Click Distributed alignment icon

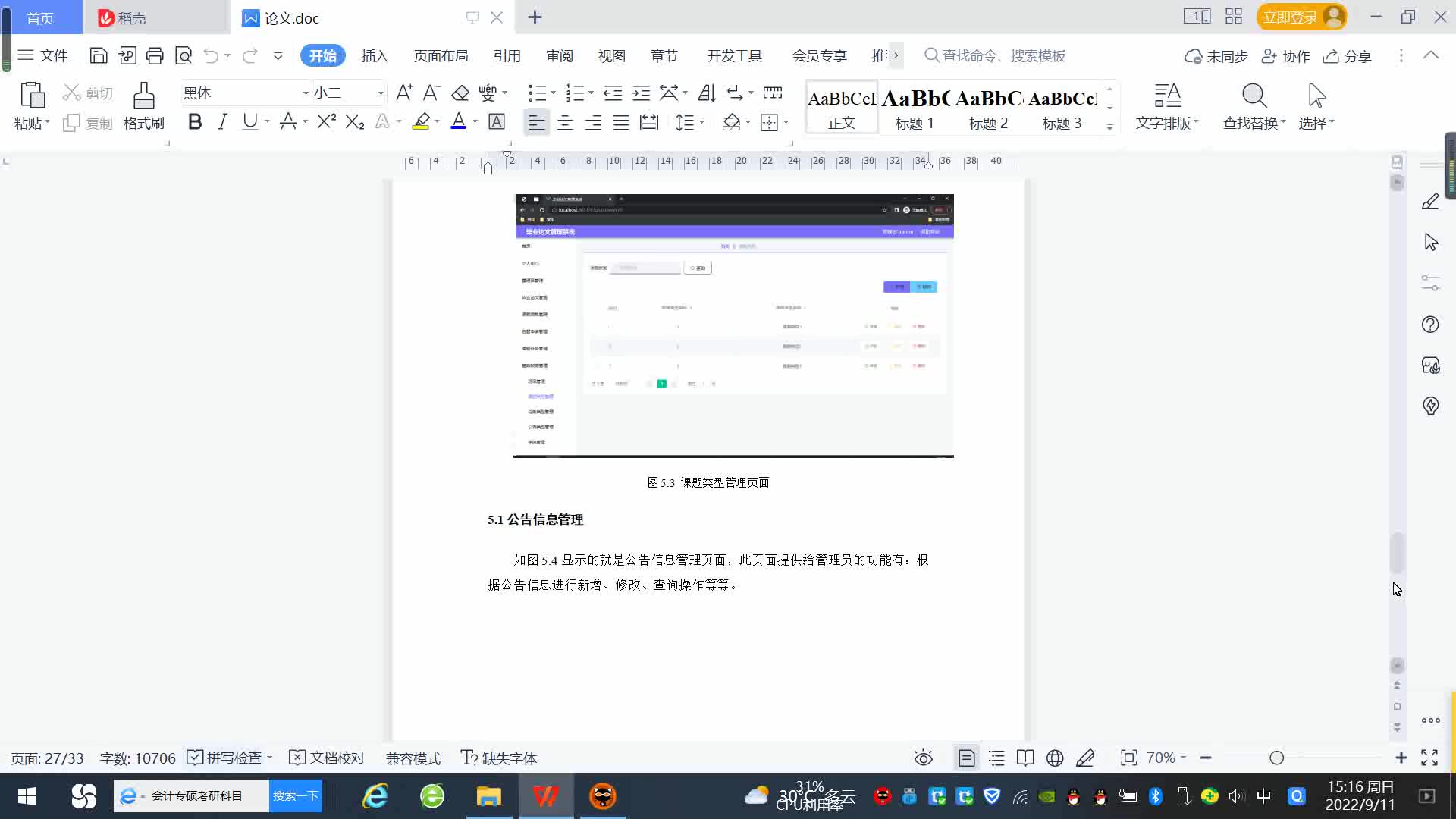point(649,121)
